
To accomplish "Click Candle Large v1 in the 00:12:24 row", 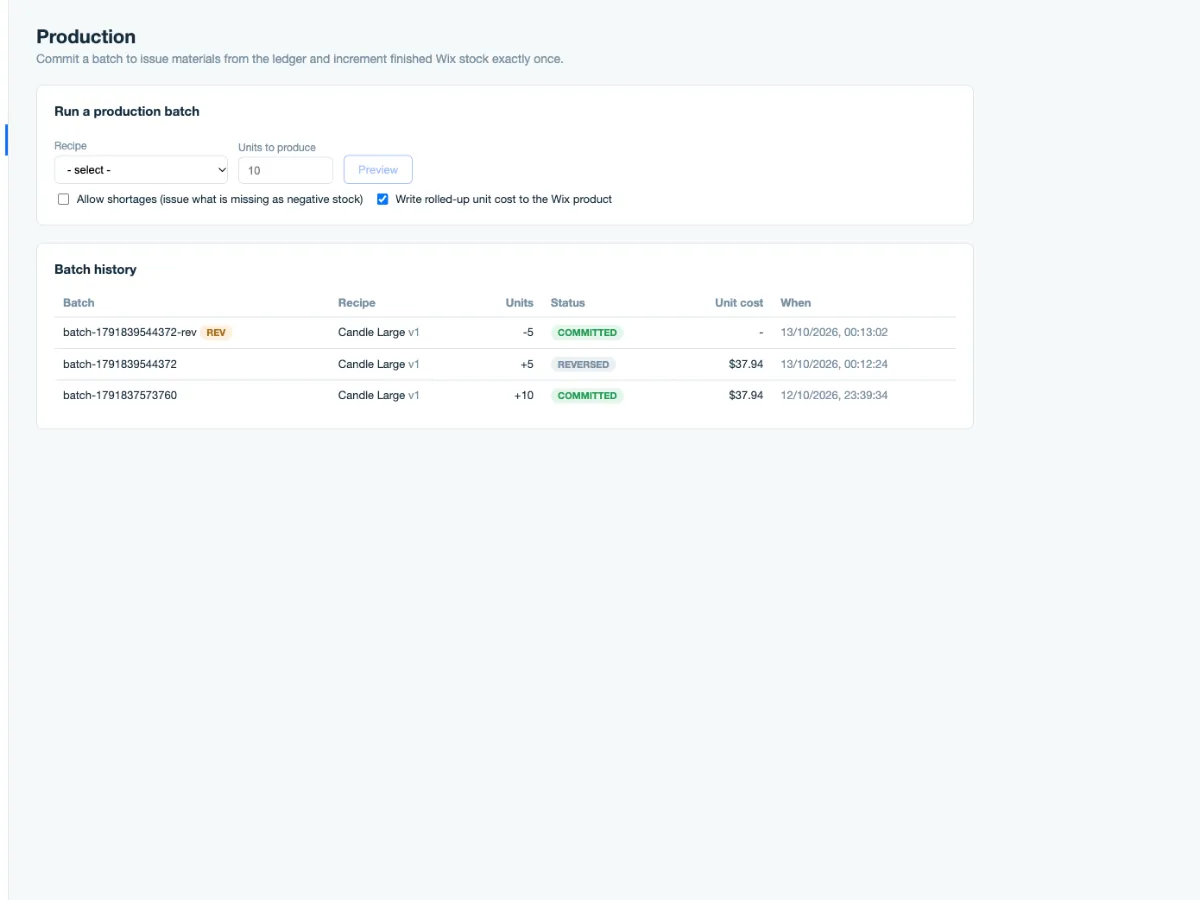I will coord(379,364).
